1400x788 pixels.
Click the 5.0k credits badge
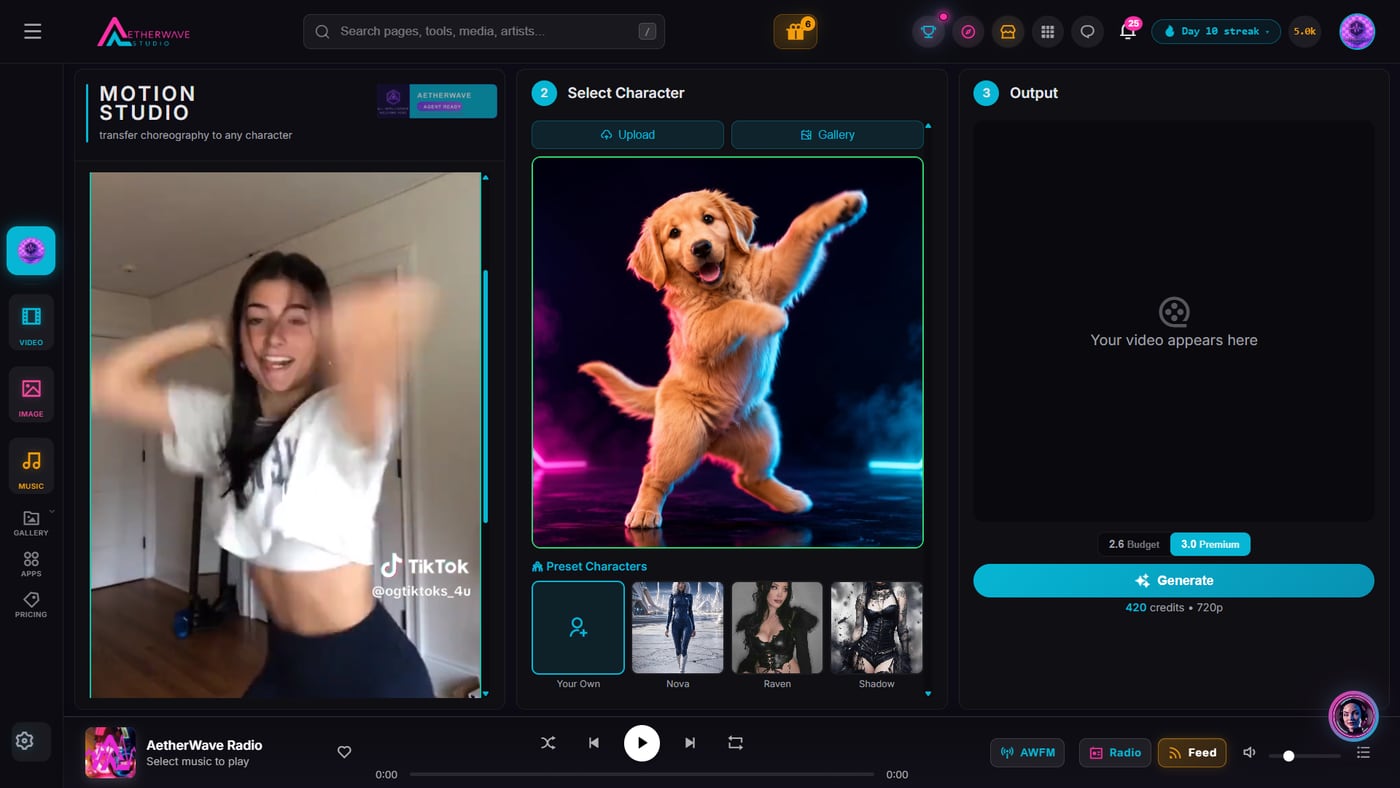1304,32
